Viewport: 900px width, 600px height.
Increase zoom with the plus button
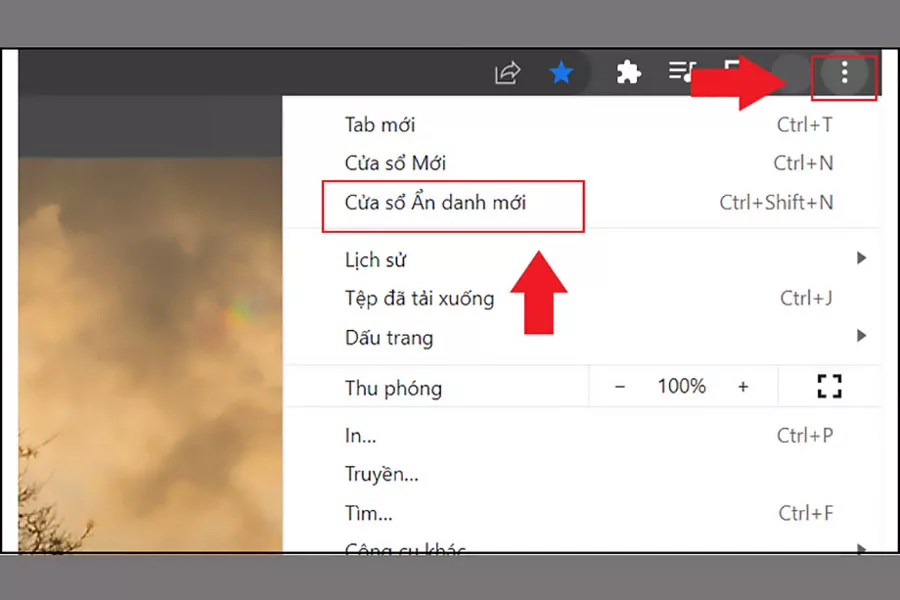743,387
